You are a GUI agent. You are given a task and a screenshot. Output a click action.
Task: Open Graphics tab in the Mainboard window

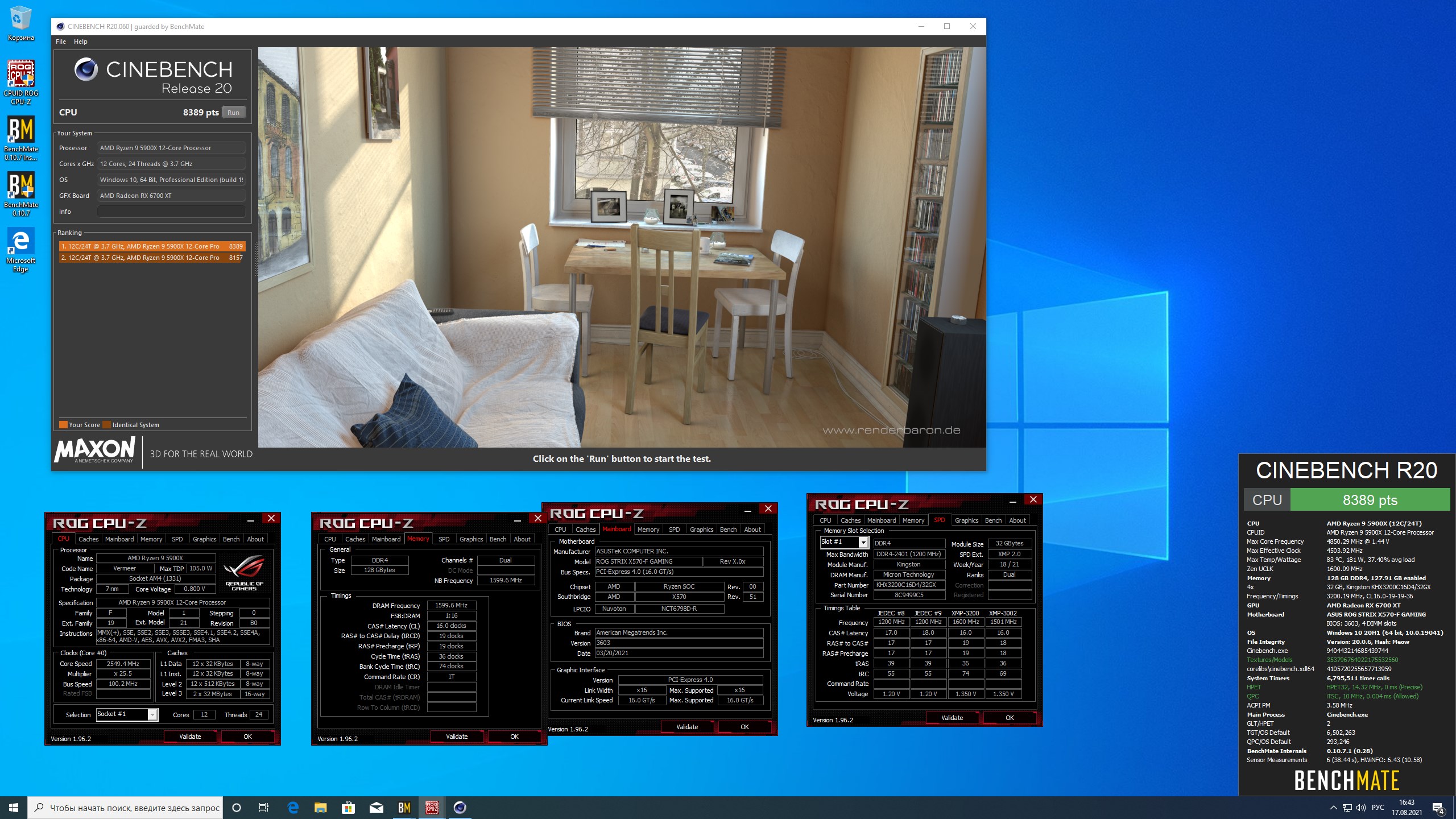click(701, 530)
